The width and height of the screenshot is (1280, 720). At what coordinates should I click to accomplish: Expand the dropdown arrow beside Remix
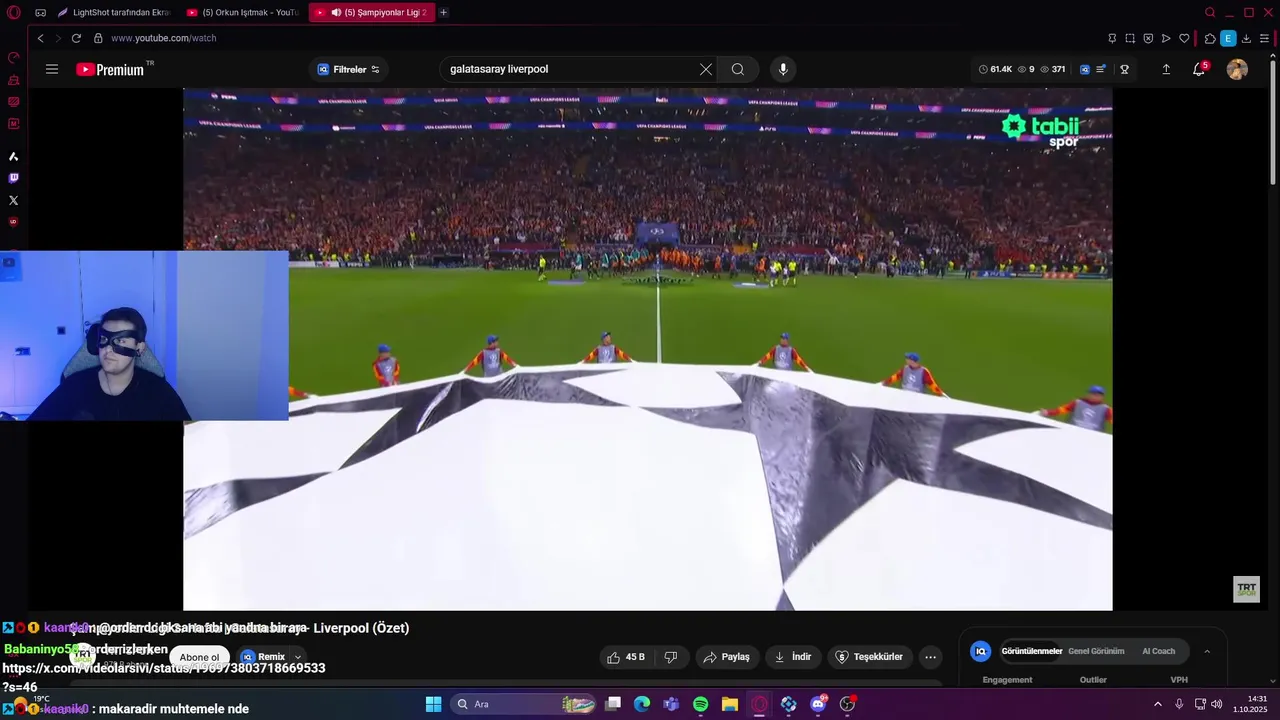[297, 657]
